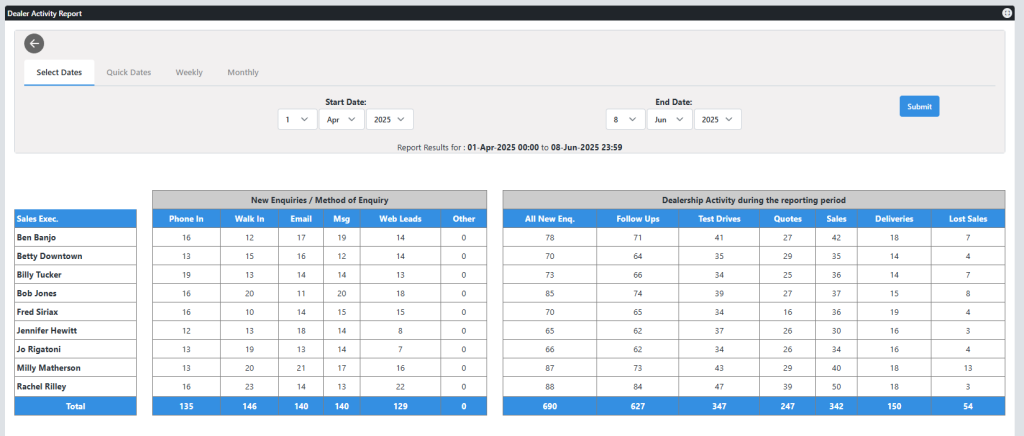Click the Lost Sales column header
The image size is (1024, 436).
(968, 219)
